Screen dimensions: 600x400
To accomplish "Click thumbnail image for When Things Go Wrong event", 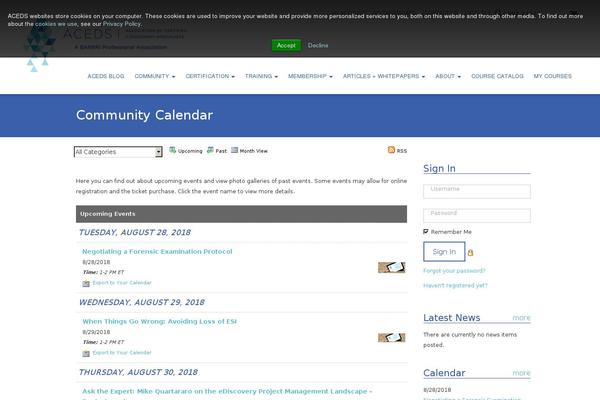I will [x=391, y=338].
